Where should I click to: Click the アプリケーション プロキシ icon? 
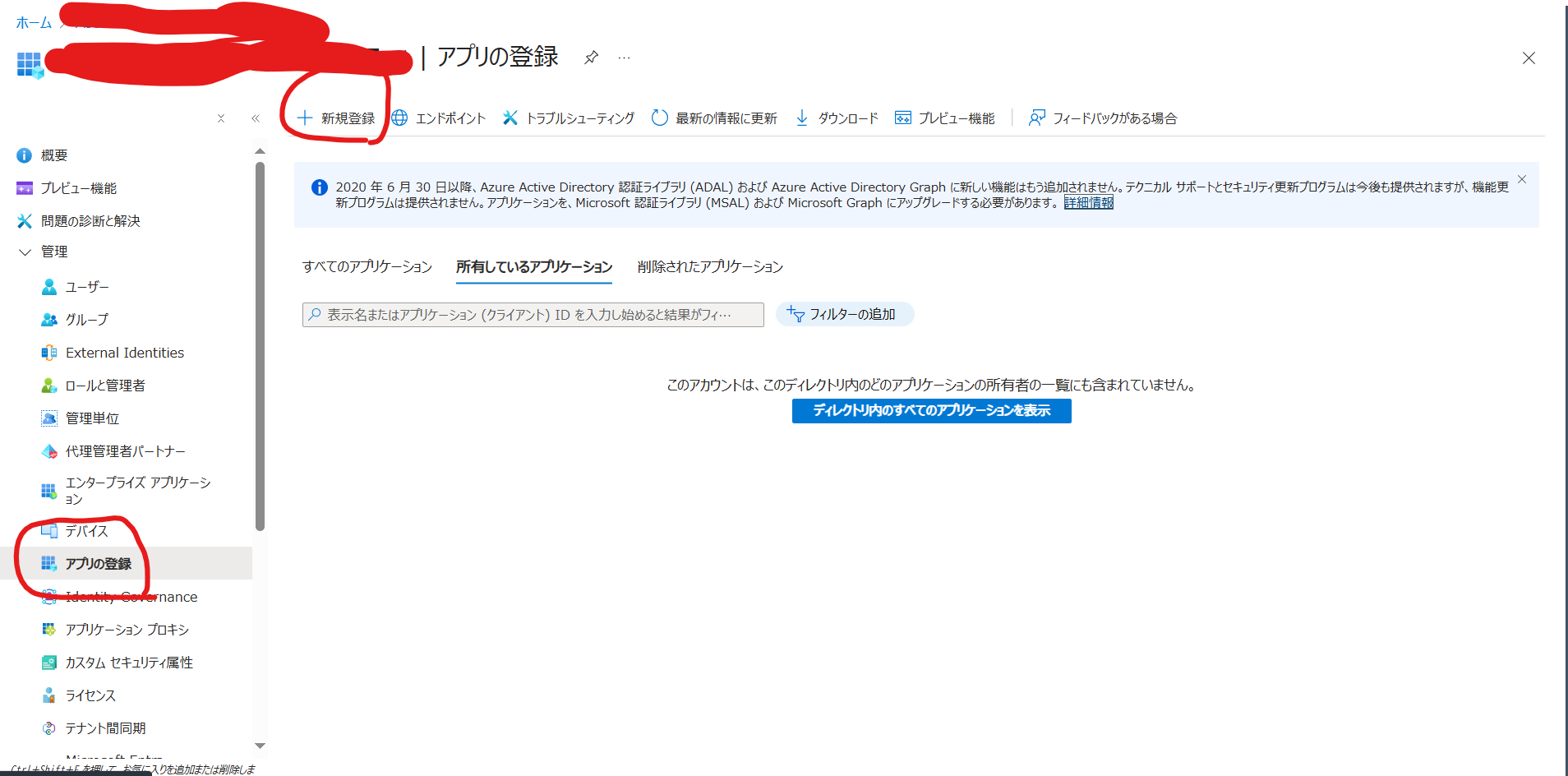coord(49,630)
